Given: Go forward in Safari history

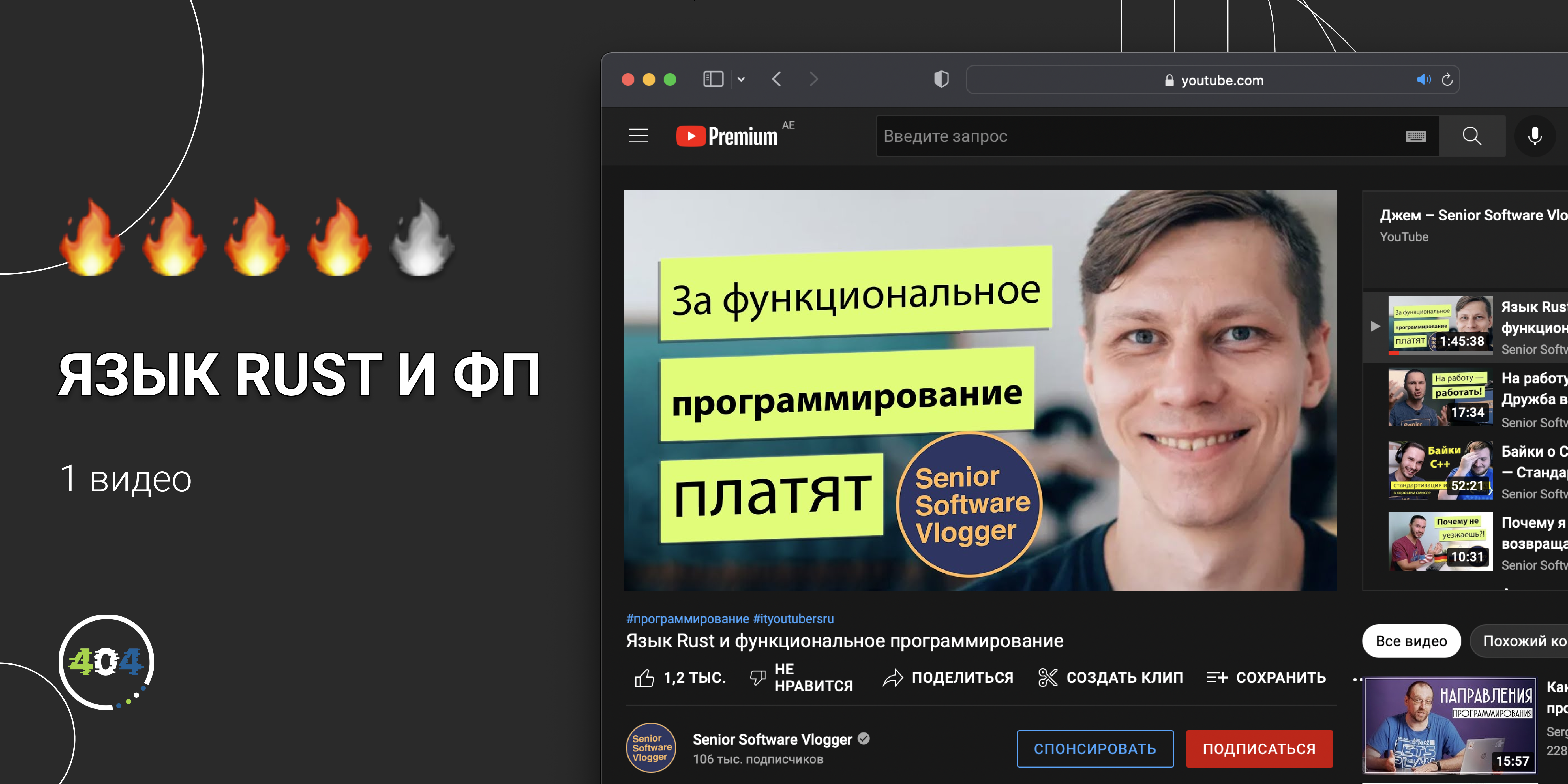Looking at the screenshot, I should click(x=814, y=79).
